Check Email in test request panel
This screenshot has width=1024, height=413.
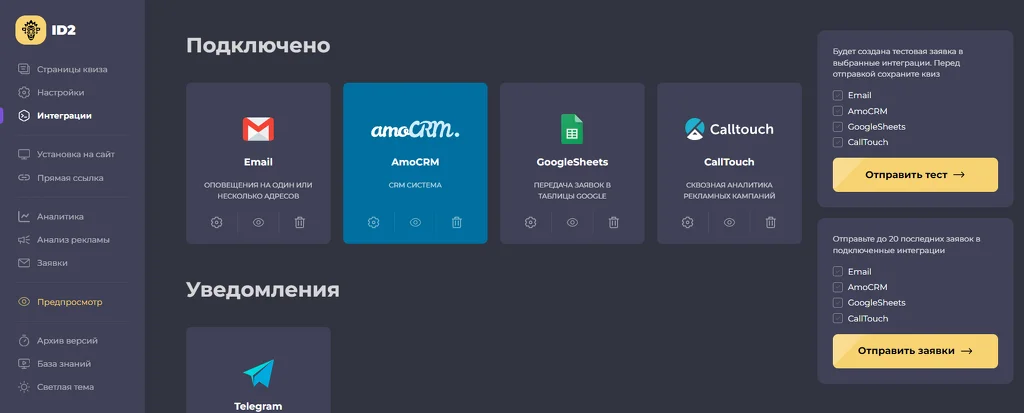[838, 95]
